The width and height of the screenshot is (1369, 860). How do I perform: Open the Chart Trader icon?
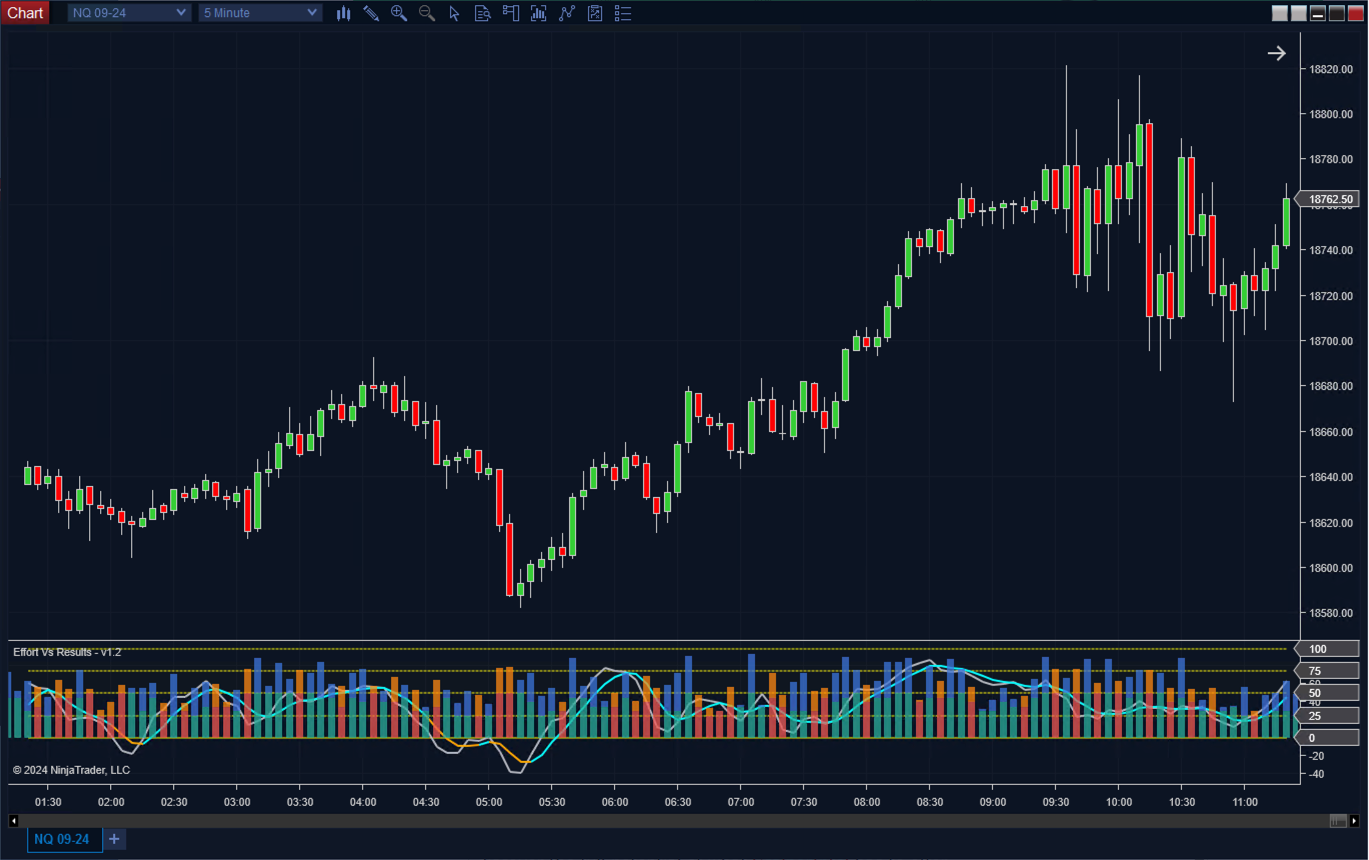[511, 13]
